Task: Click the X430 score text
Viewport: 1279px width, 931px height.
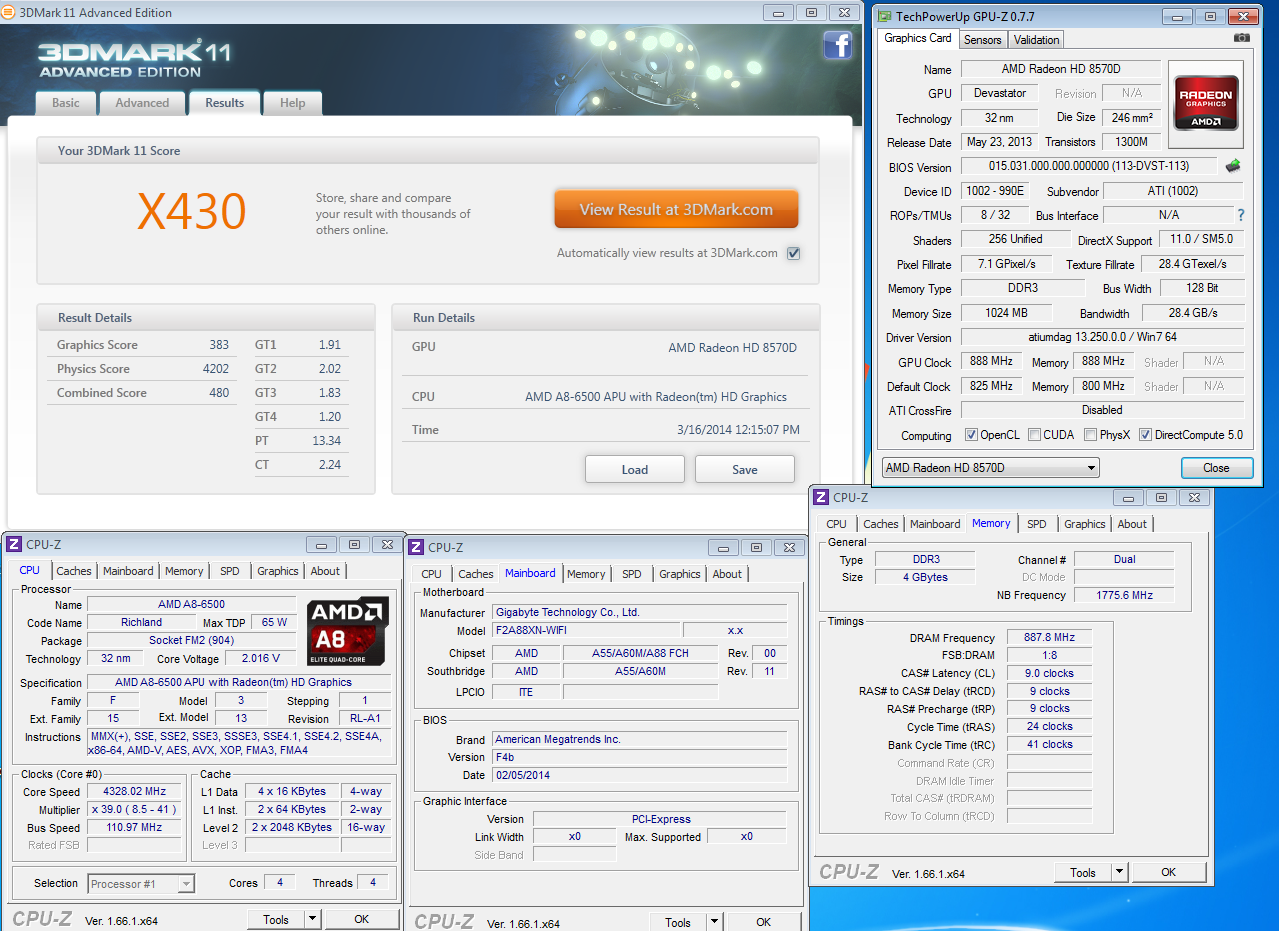Action: pos(192,211)
